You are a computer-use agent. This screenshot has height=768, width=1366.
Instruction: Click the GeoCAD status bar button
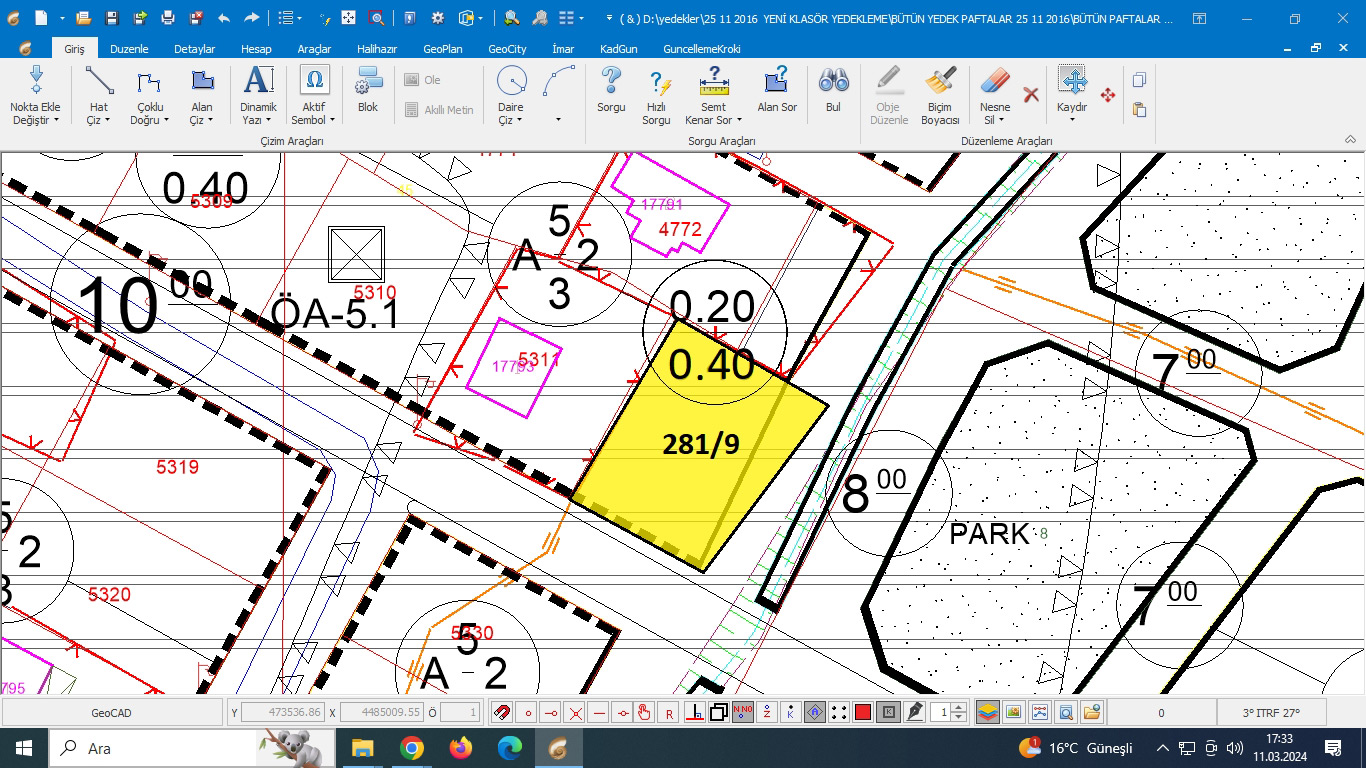(x=111, y=713)
